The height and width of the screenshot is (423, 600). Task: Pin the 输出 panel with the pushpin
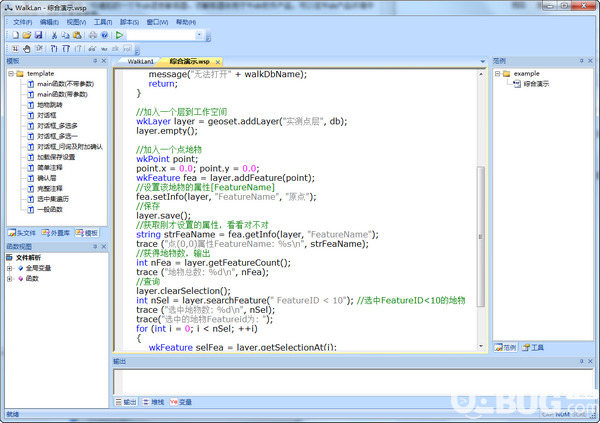pos(581,361)
